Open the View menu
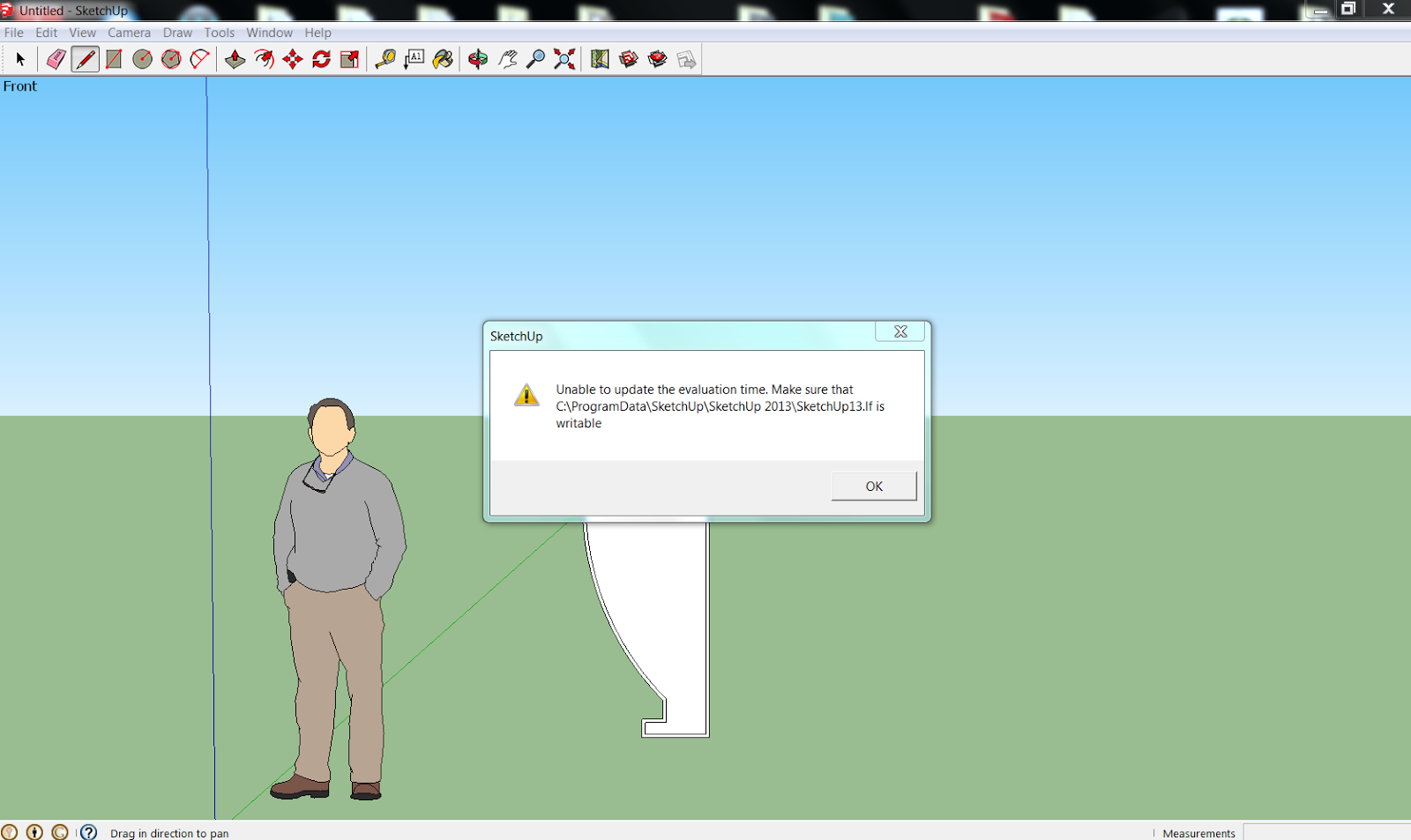 (83, 33)
